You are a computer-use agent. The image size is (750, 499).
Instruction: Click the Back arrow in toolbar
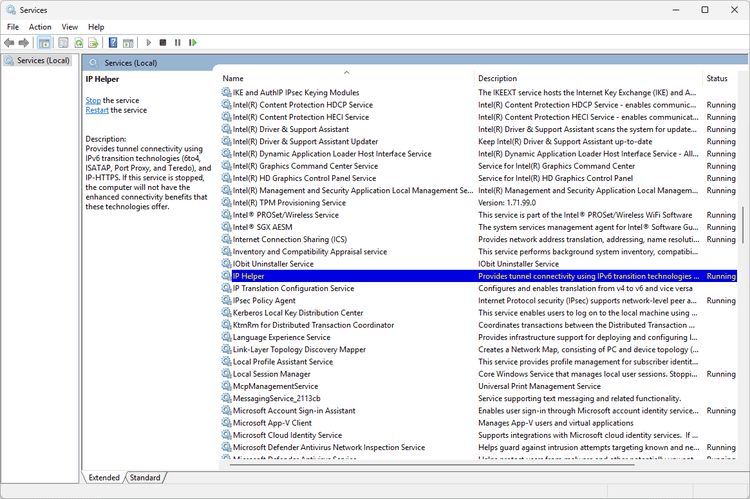(x=9, y=43)
